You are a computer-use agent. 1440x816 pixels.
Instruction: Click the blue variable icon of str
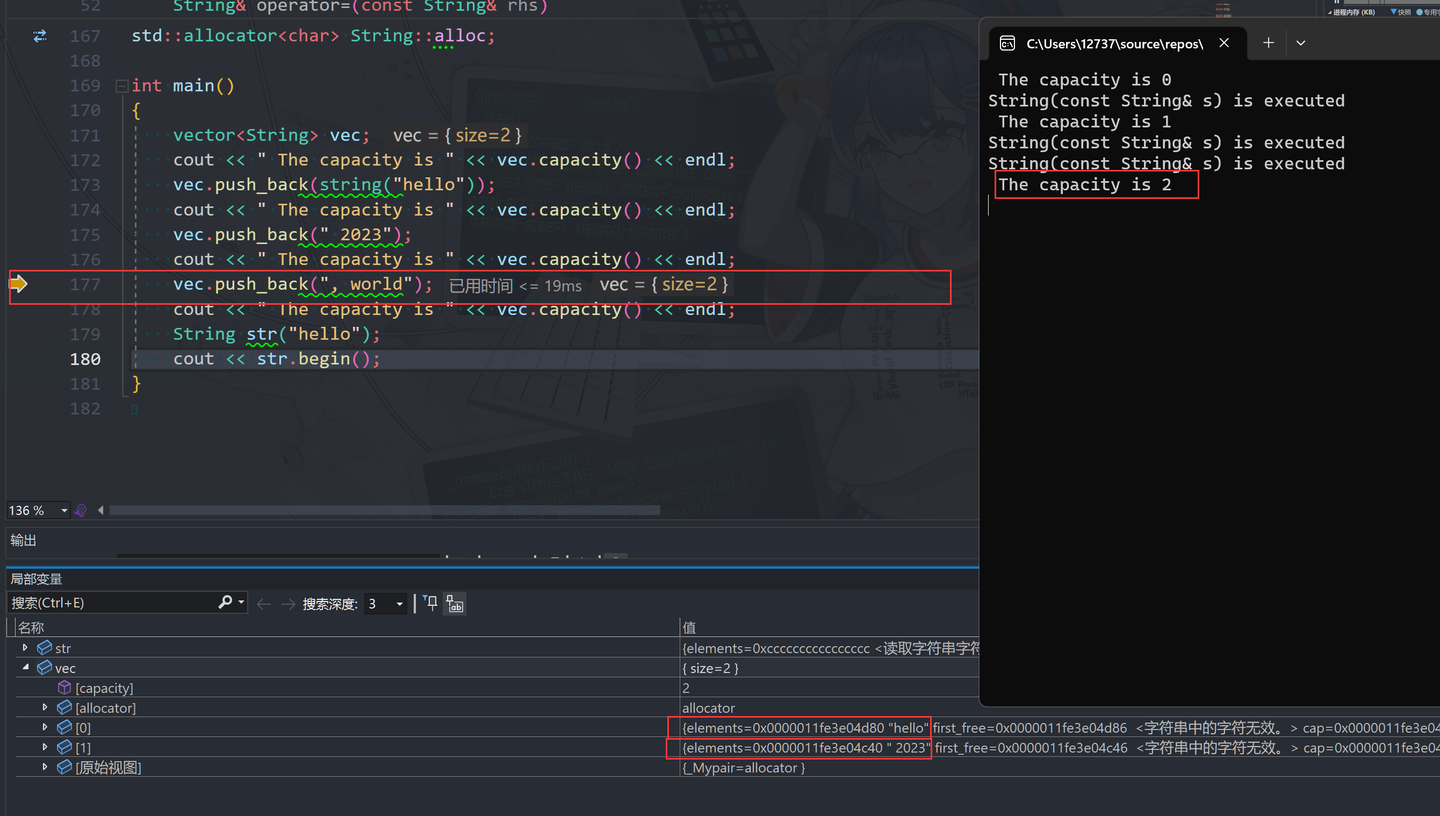44,648
